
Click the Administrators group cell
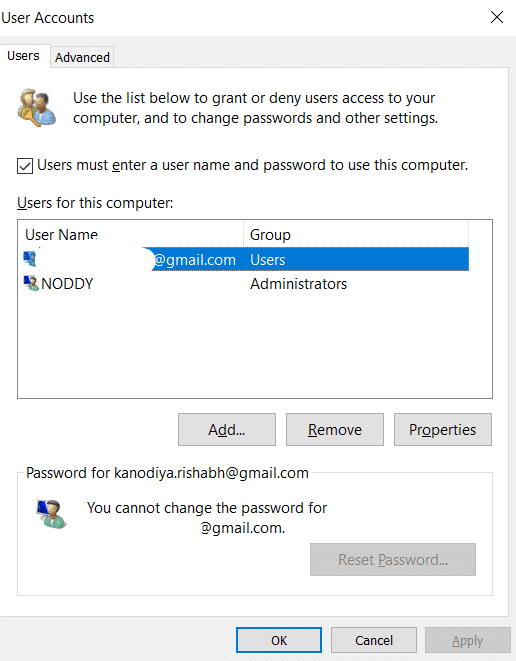[298, 284]
